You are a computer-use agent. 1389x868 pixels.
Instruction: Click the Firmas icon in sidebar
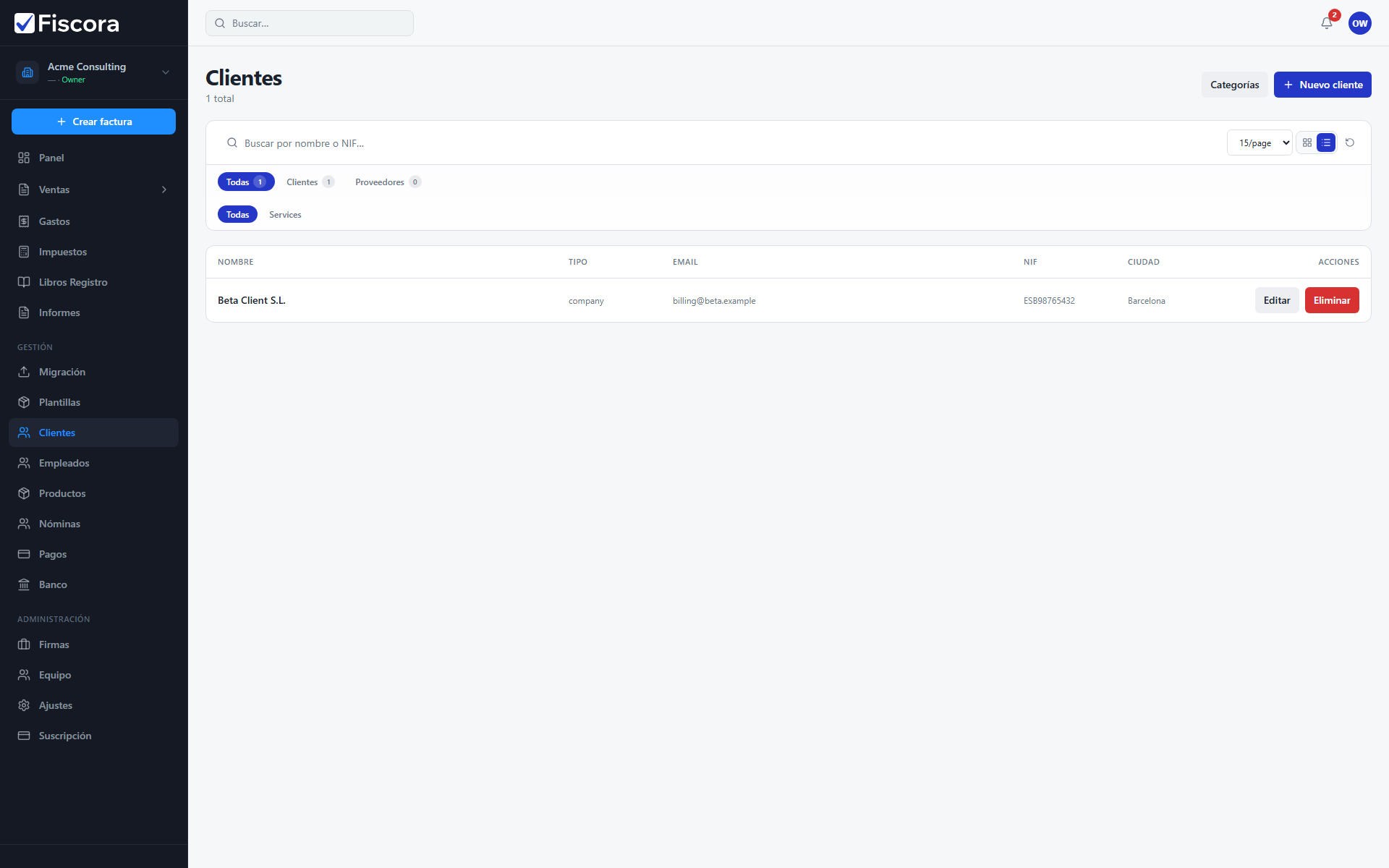click(24, 644)
